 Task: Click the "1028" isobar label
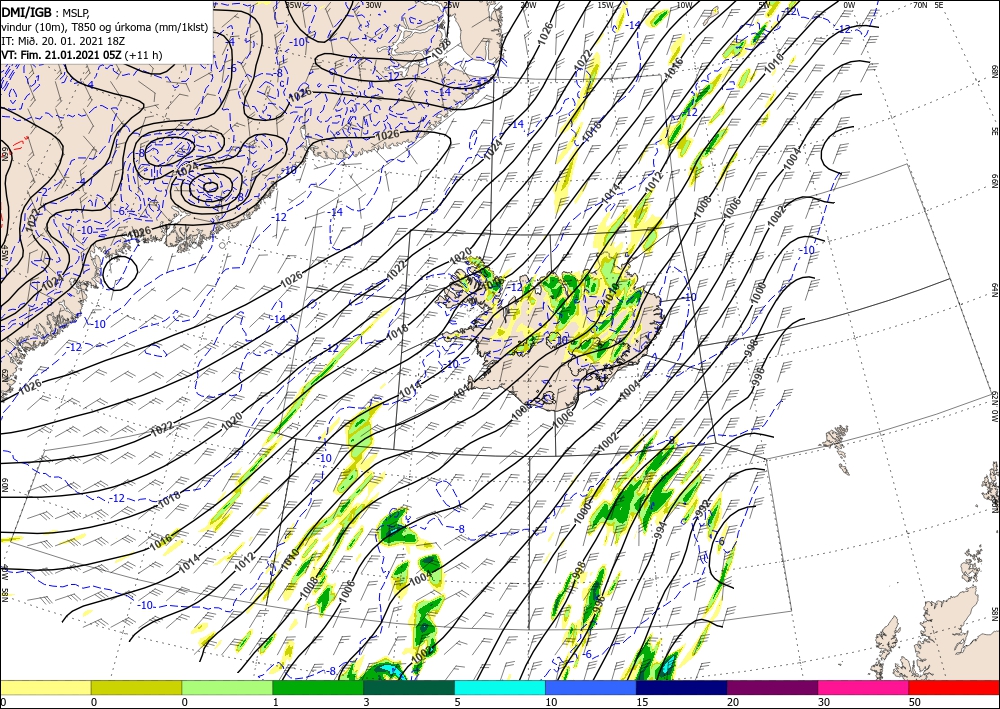441,49
